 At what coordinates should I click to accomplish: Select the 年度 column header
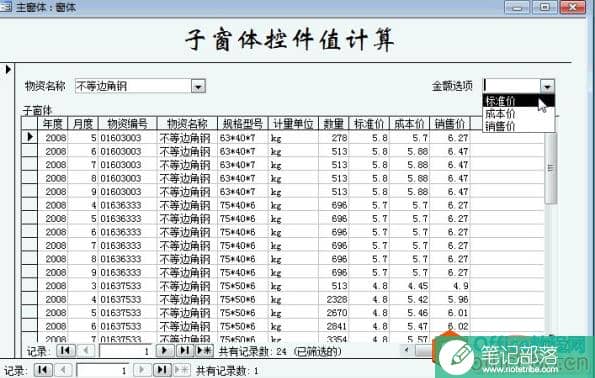(53, 123)
